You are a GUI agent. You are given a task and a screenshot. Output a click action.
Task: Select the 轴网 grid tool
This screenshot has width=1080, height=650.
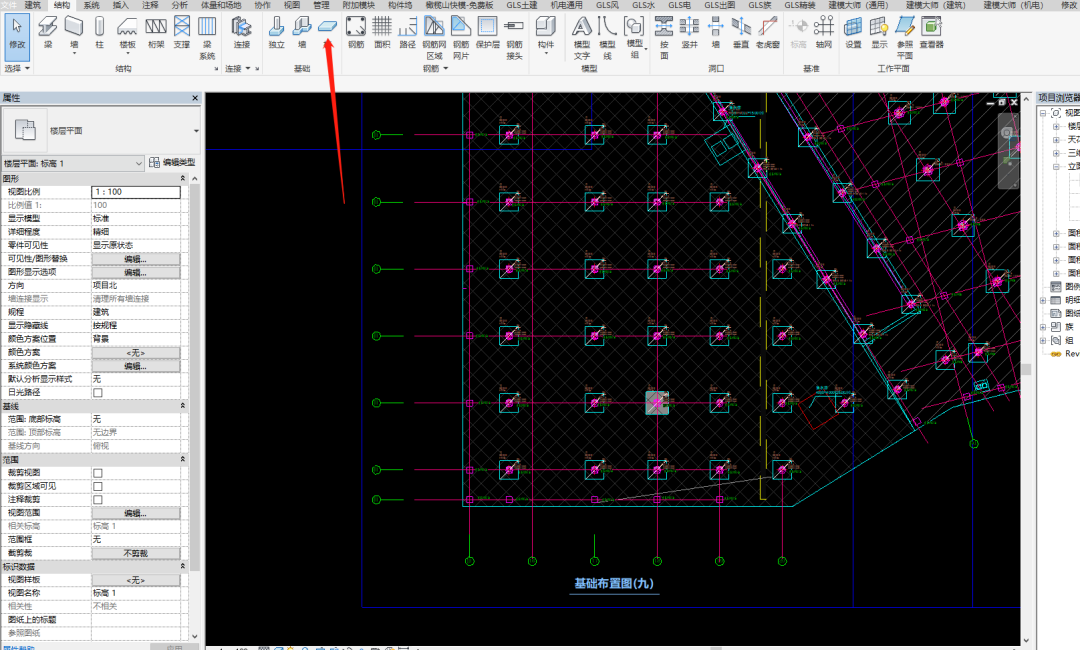point(823,32)
